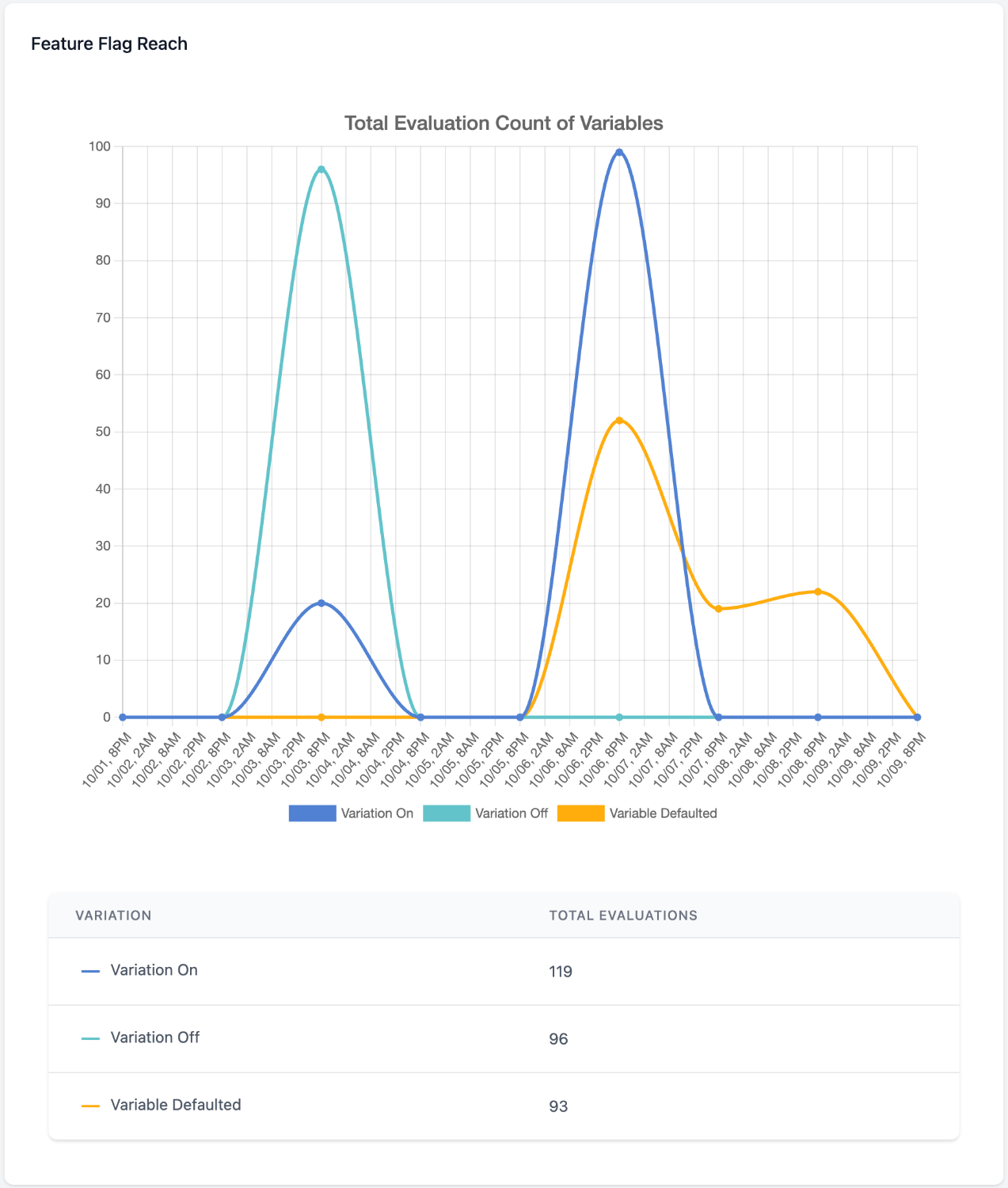The image size is (1008, 1188).
Task: Select the Variation On peak data point
Action: [620, 150]
